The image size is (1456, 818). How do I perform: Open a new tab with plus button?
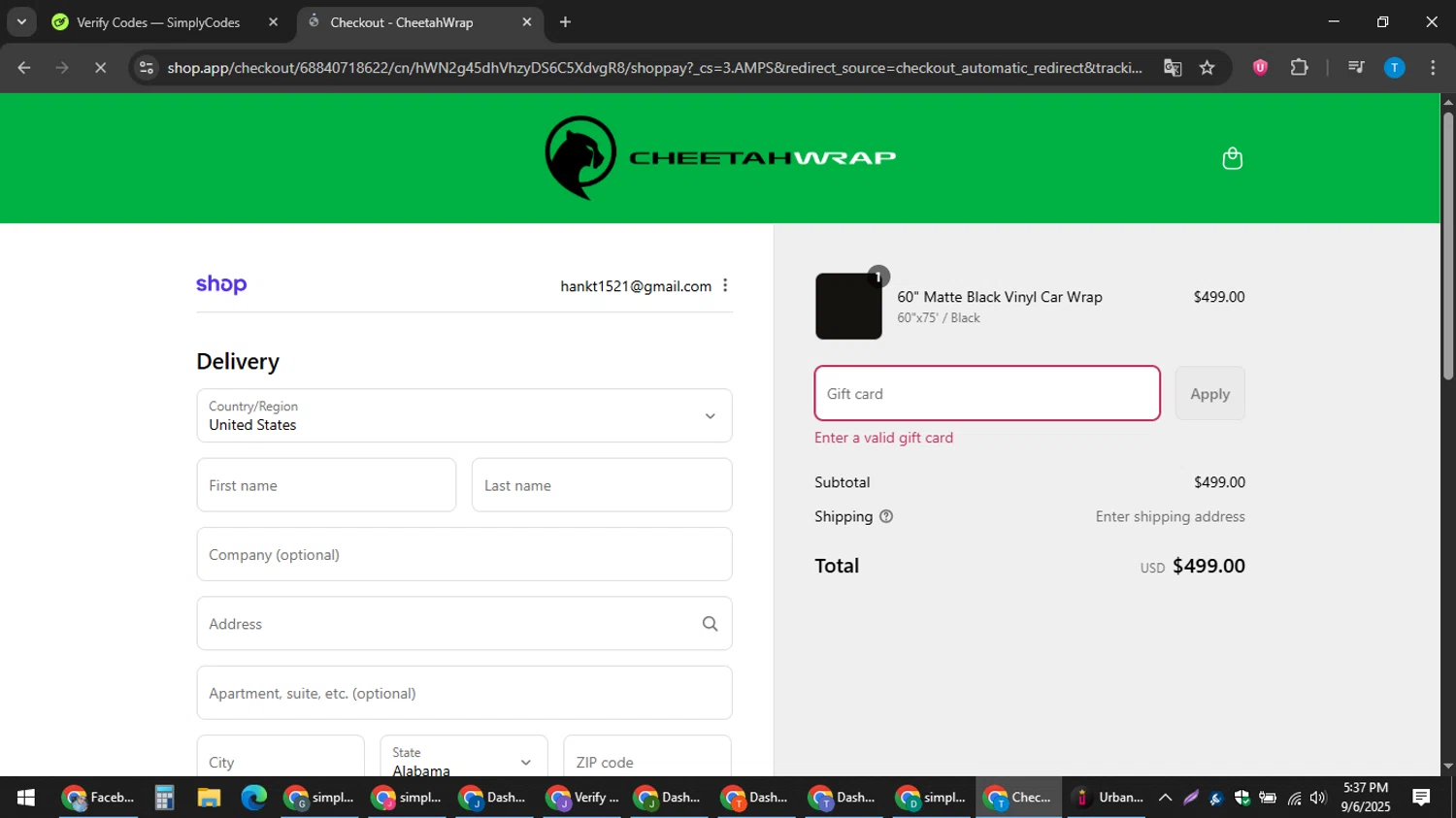[x=565, y=21]
